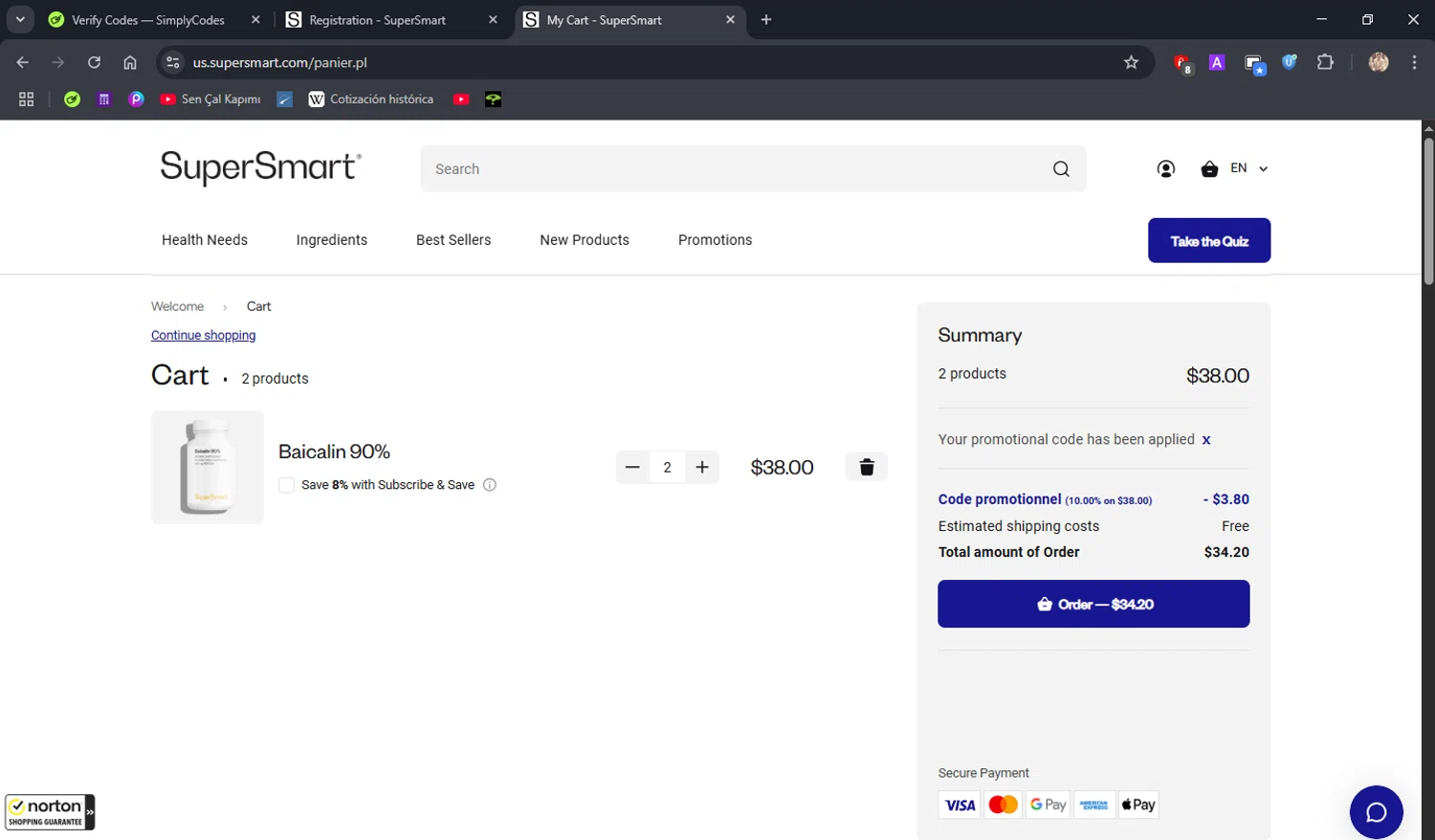Go to Welcome breadcrumb
This screenshot has height=840, width=1435.
[x=178, y=306]
